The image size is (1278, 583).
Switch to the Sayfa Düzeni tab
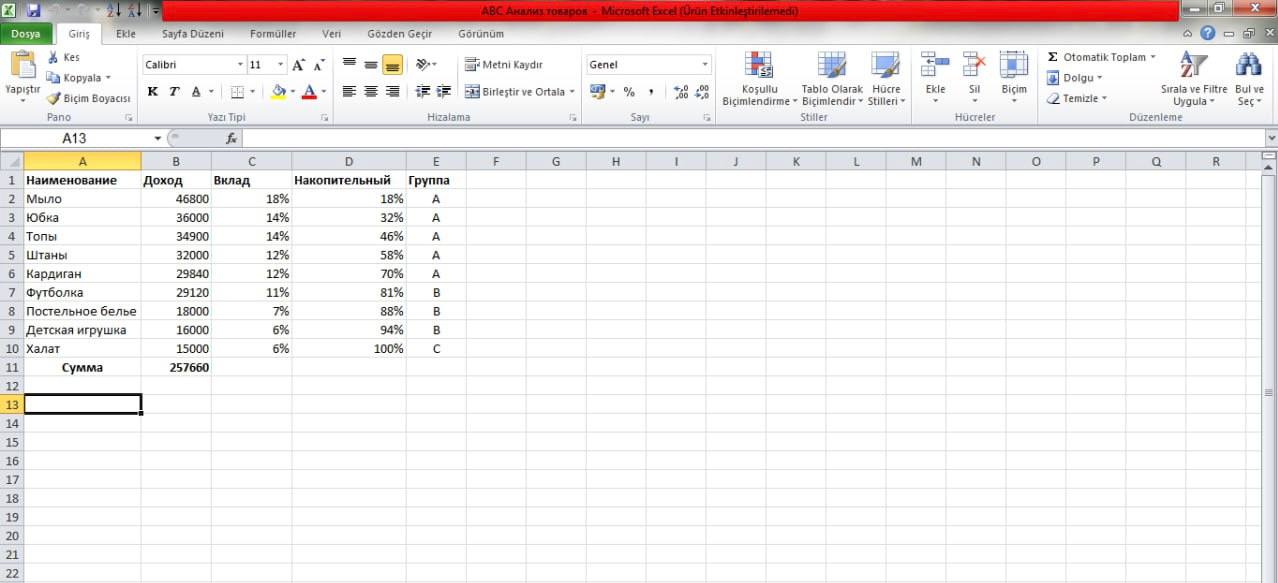coord(193,33)
